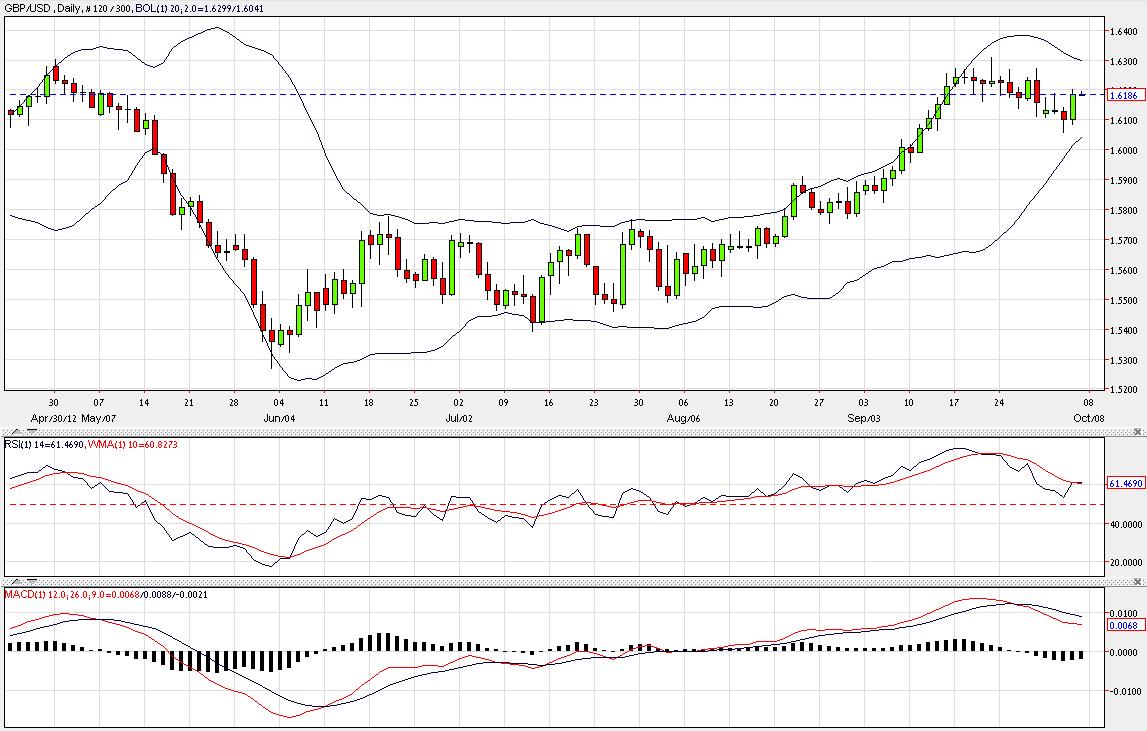The image size is (1147, 731).
Task: Click the Aug/06 date label
Action: 684,419
